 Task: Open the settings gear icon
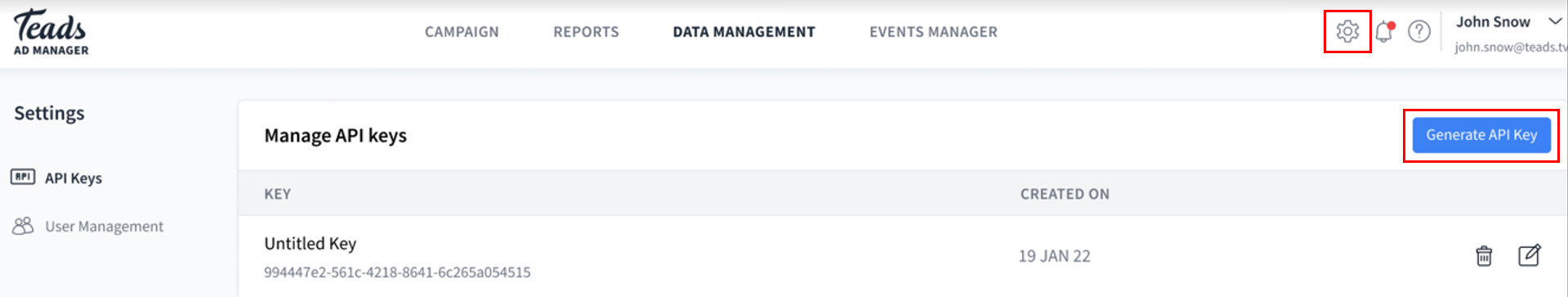1347,32
